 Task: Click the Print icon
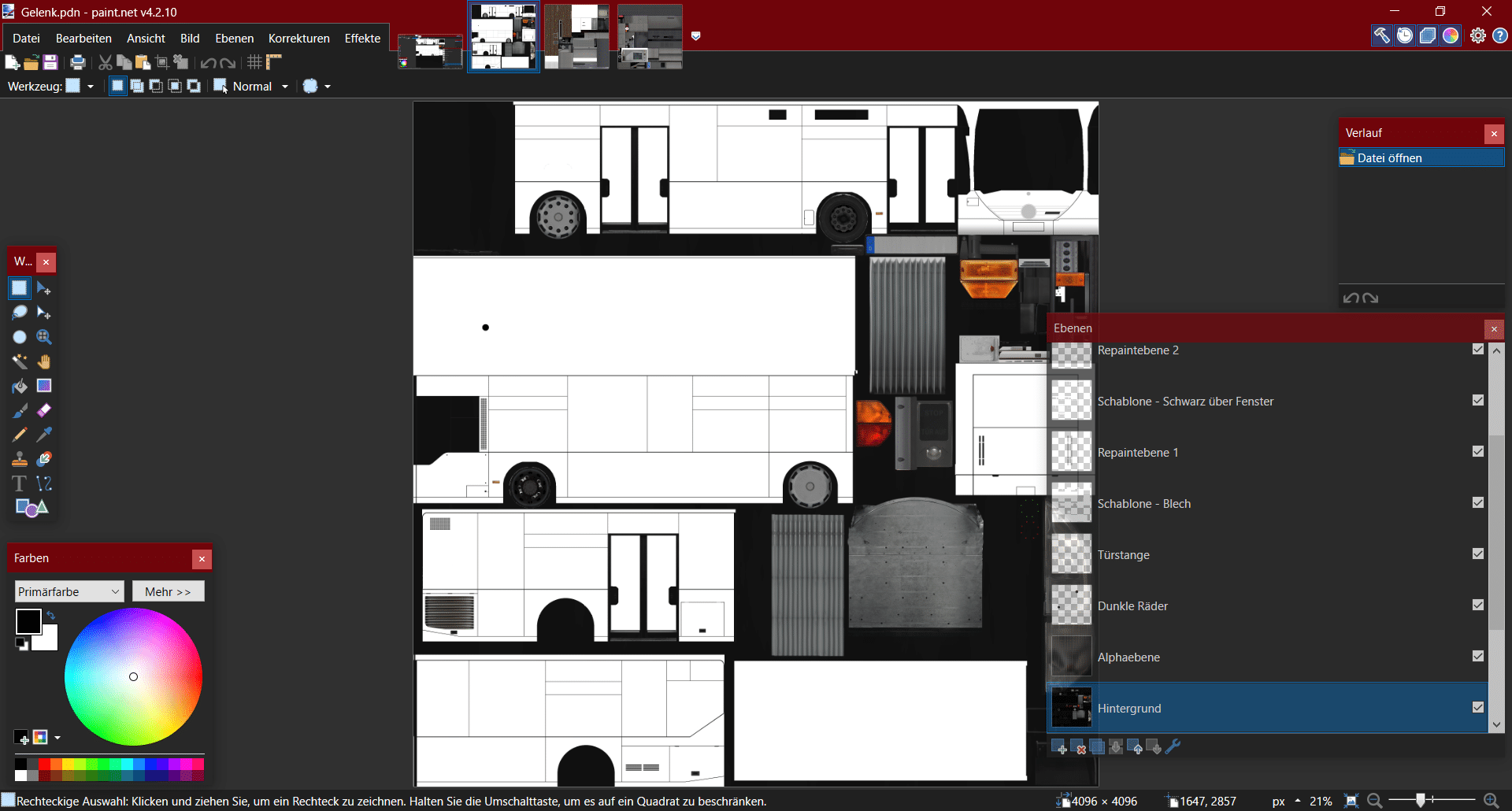tap(77, 62)
